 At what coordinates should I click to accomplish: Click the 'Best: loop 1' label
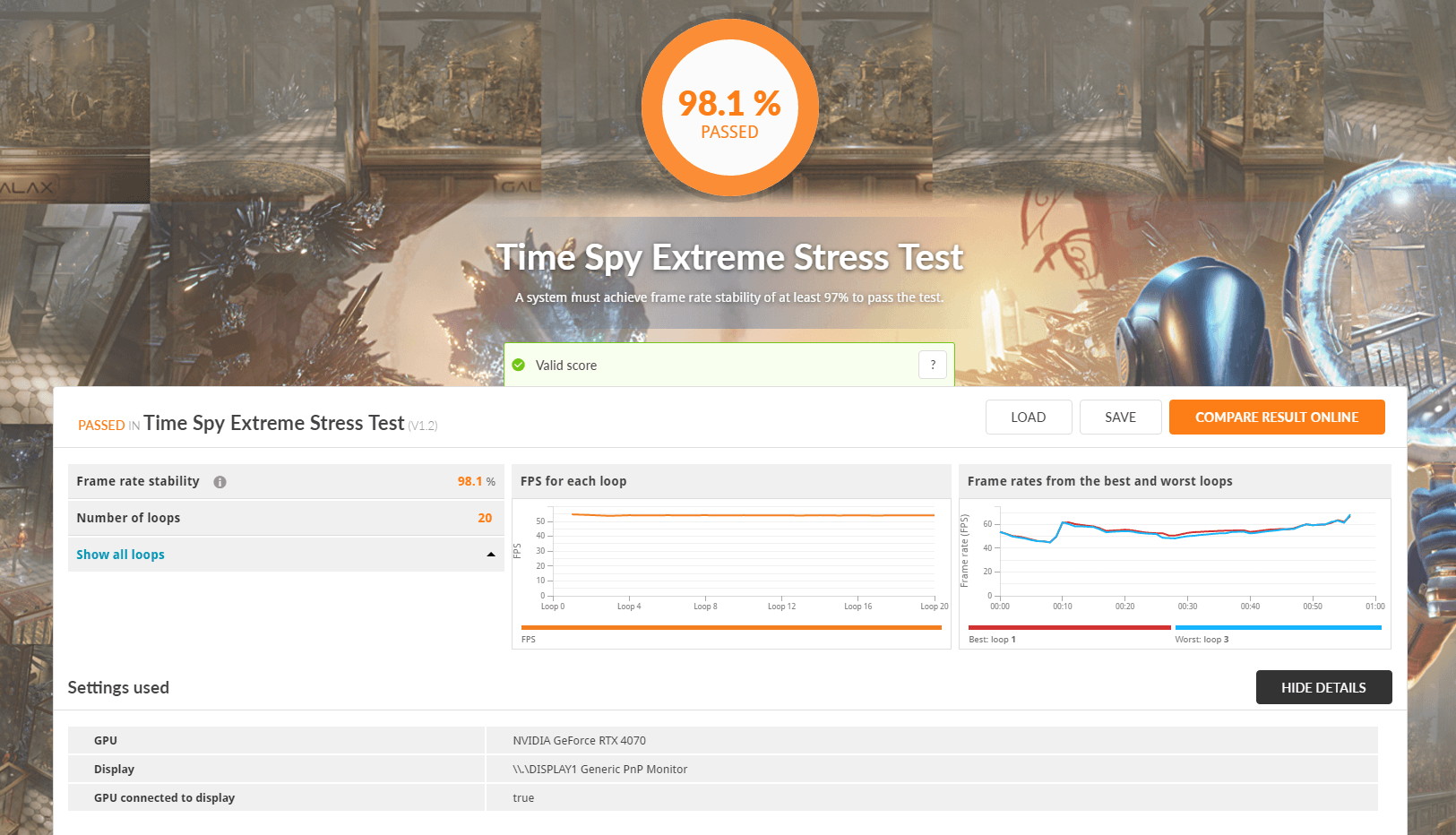pos(992,640)
